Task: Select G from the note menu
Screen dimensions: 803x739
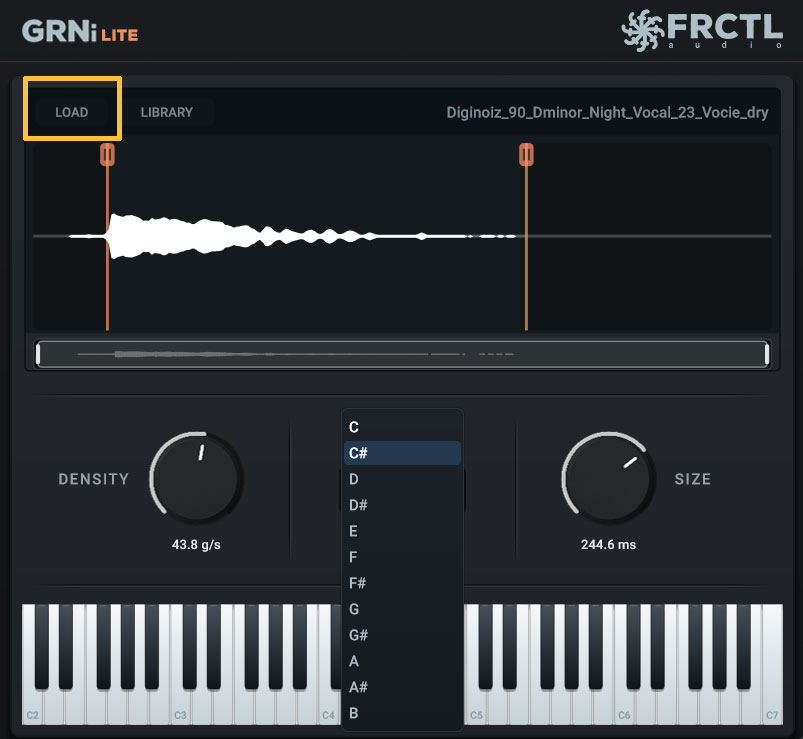Action: click(402, 609)
